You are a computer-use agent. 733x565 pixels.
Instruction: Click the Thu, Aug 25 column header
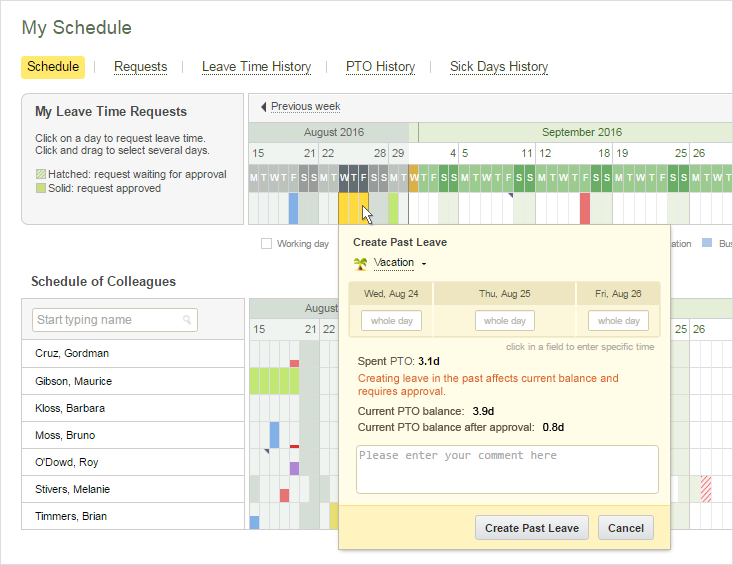(504, 293)
